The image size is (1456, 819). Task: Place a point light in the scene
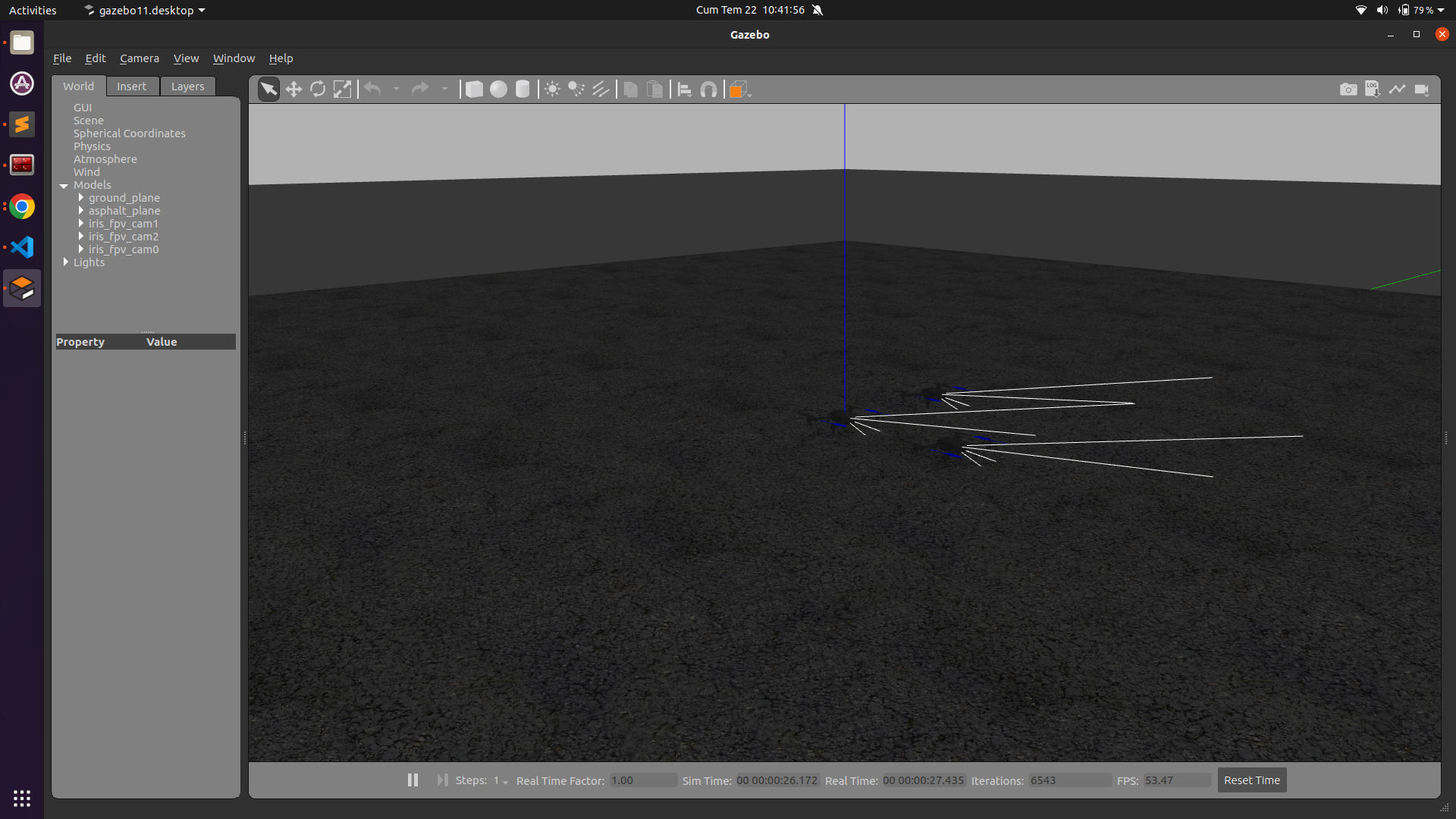pos(552,89)
